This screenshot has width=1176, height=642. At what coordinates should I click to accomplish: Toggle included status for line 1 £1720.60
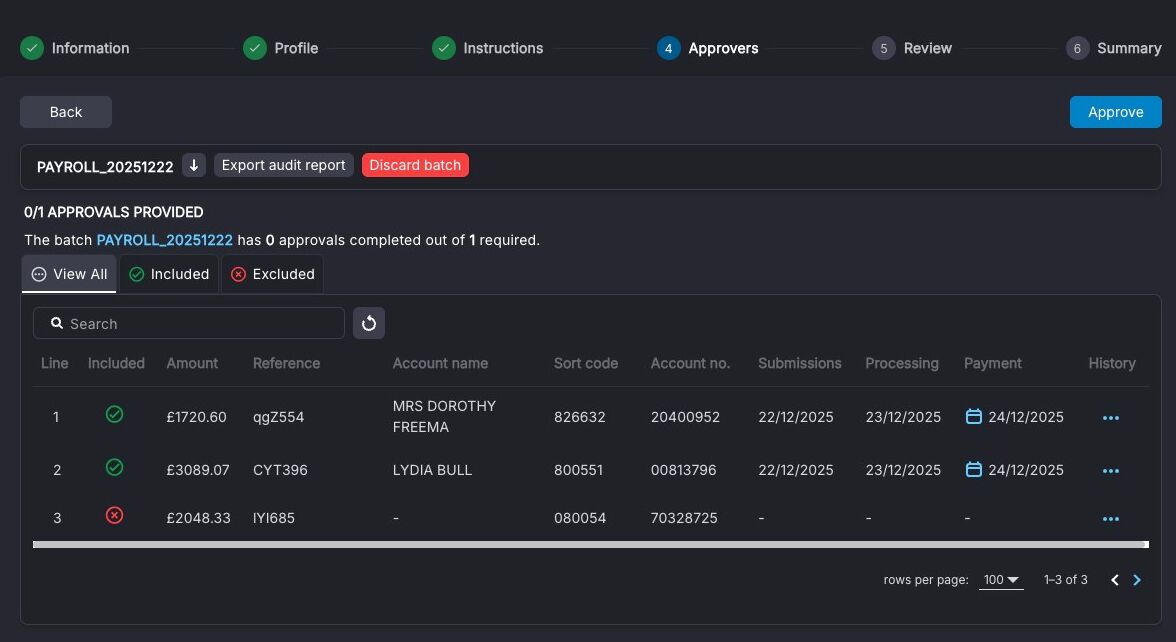pyautogui.click(x=114, y=414)
